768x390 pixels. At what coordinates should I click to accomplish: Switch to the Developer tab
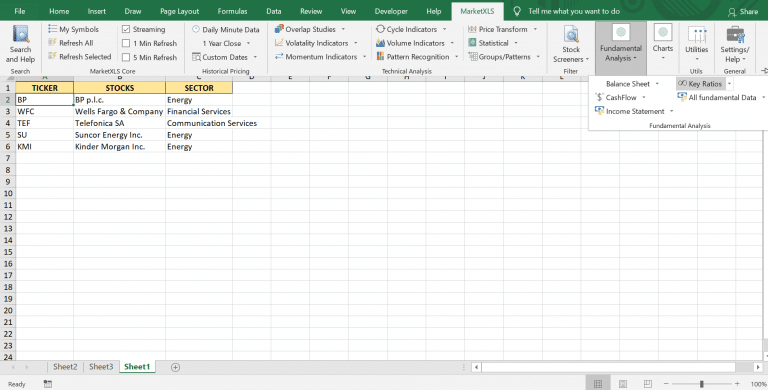tap(391, 11)
